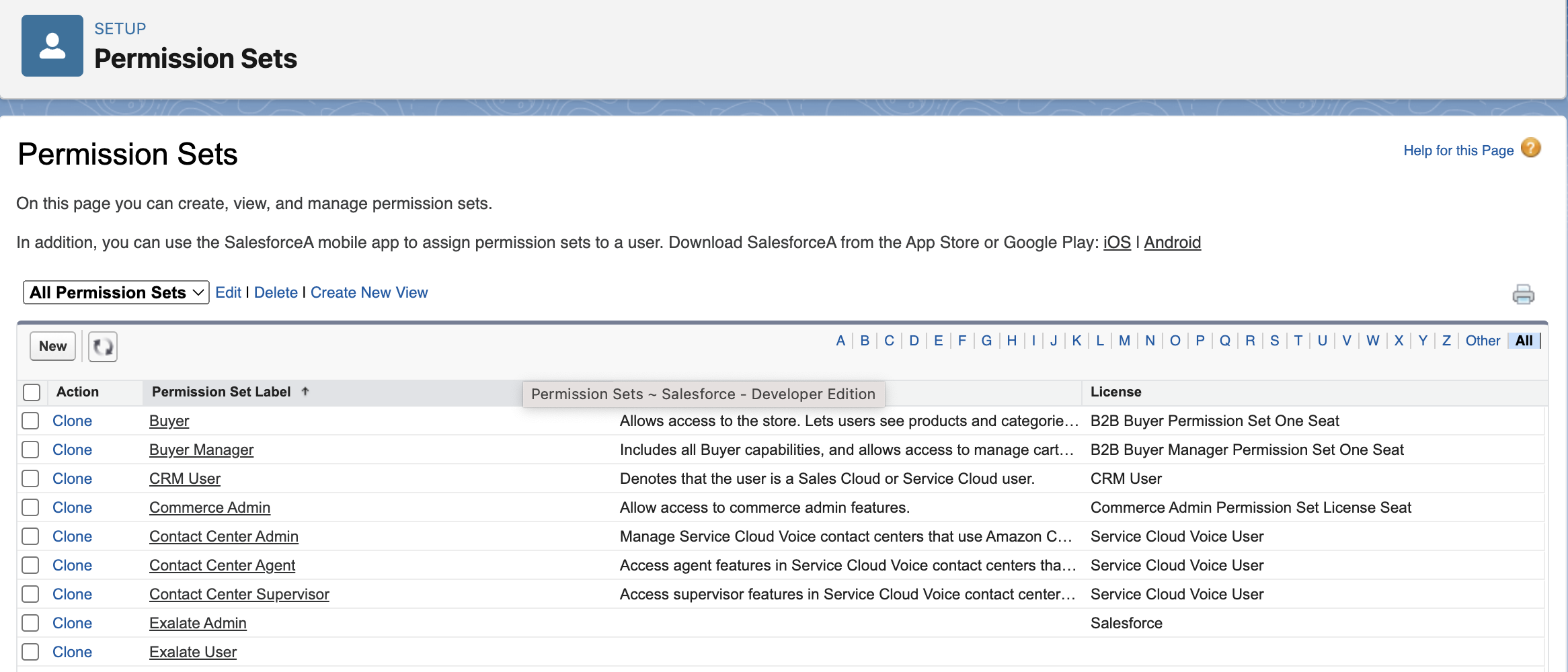Select the Contact Center Admin checkbox

30,536
